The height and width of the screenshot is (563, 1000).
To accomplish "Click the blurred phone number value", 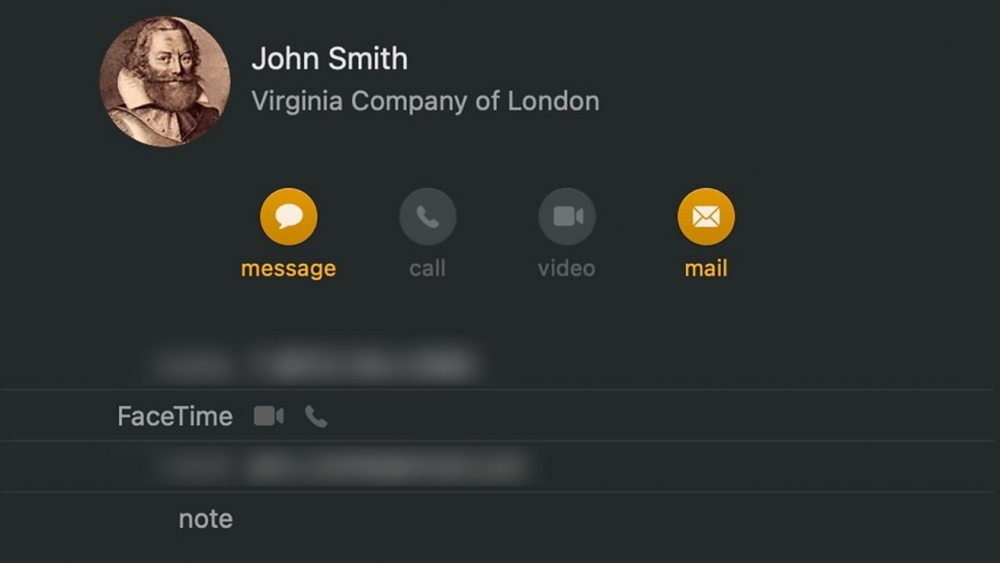I will (x=362, y=365).
